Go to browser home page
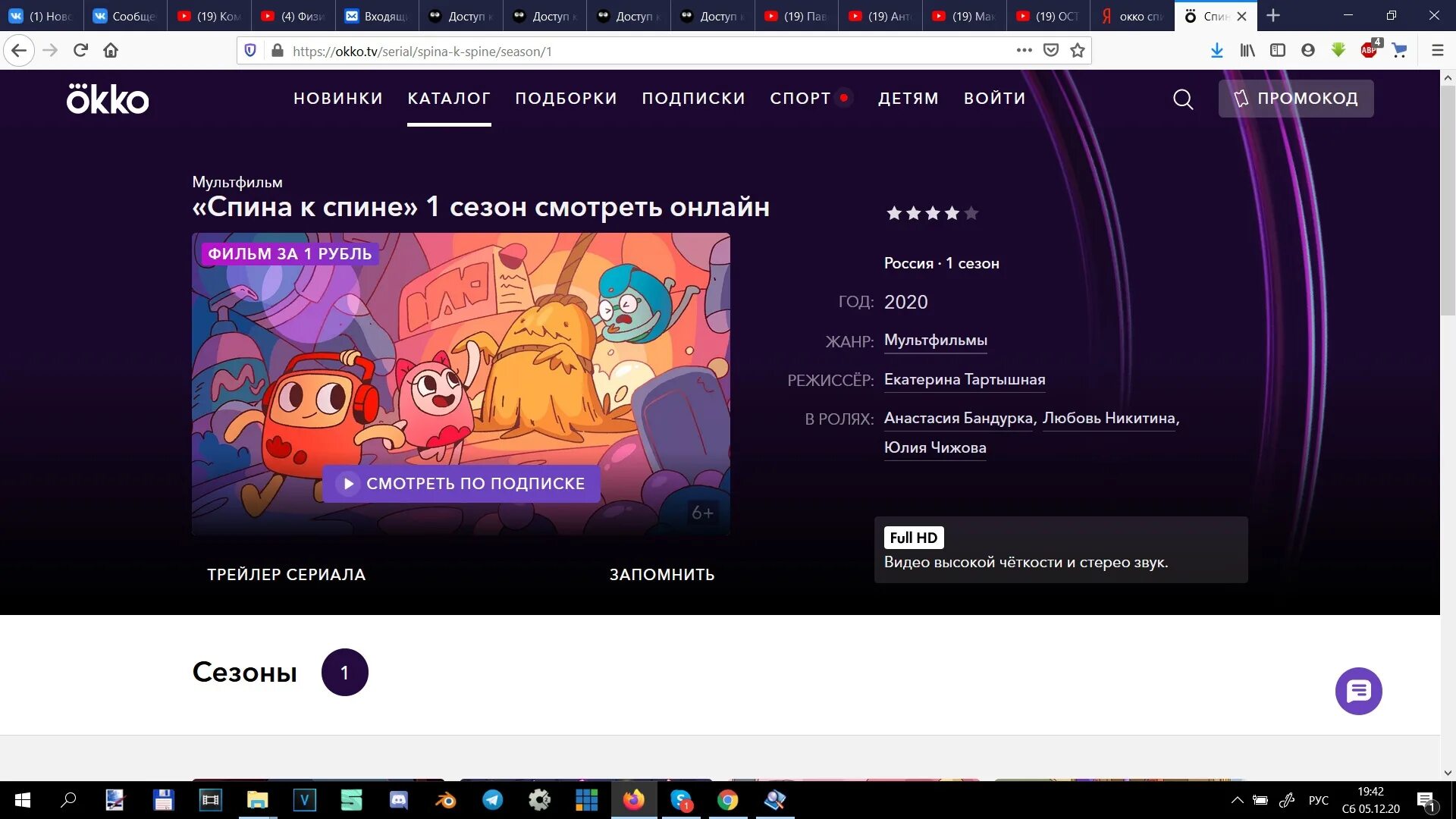 [111, 51]
